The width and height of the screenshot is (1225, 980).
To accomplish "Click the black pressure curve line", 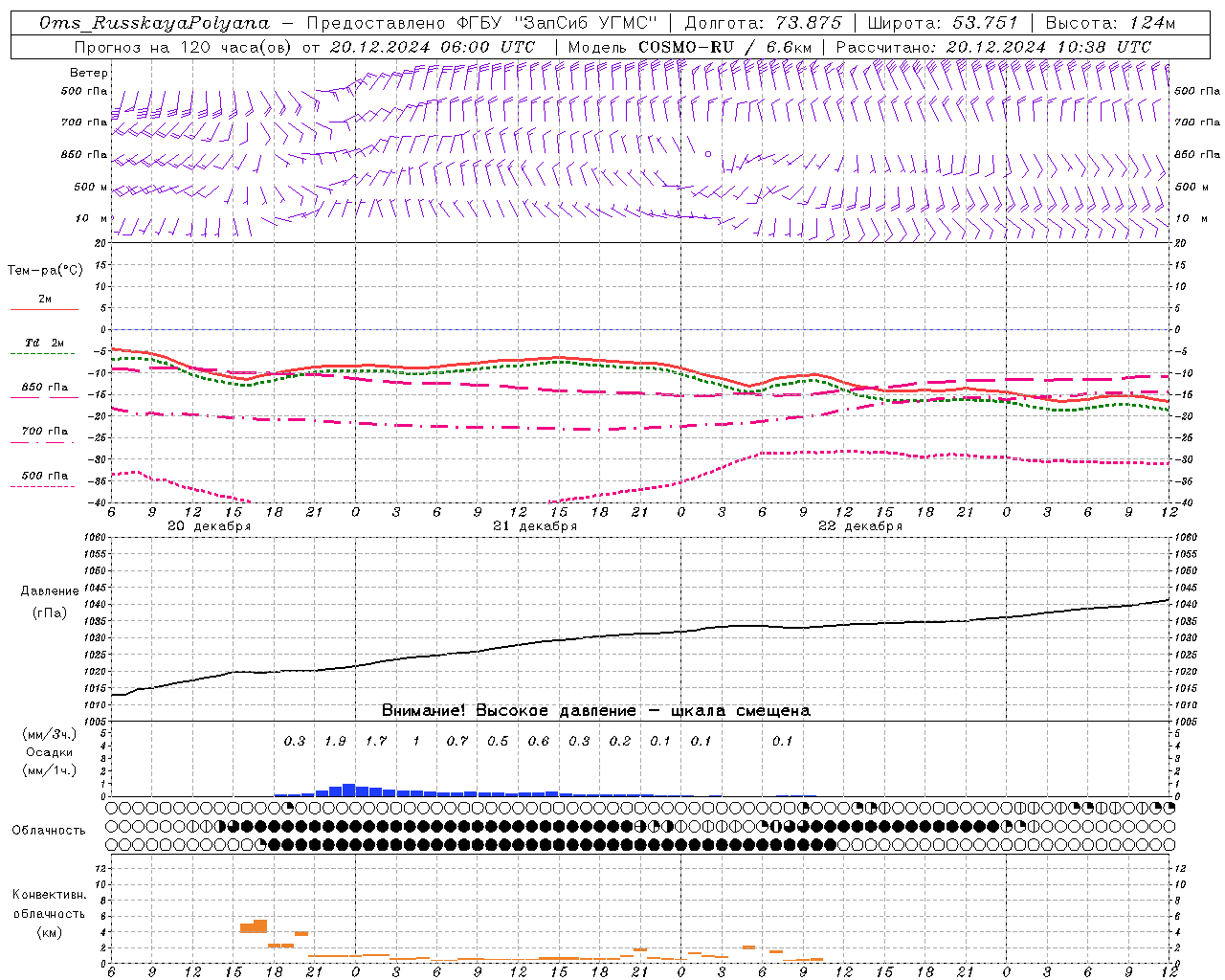I will tap(641, 634).
